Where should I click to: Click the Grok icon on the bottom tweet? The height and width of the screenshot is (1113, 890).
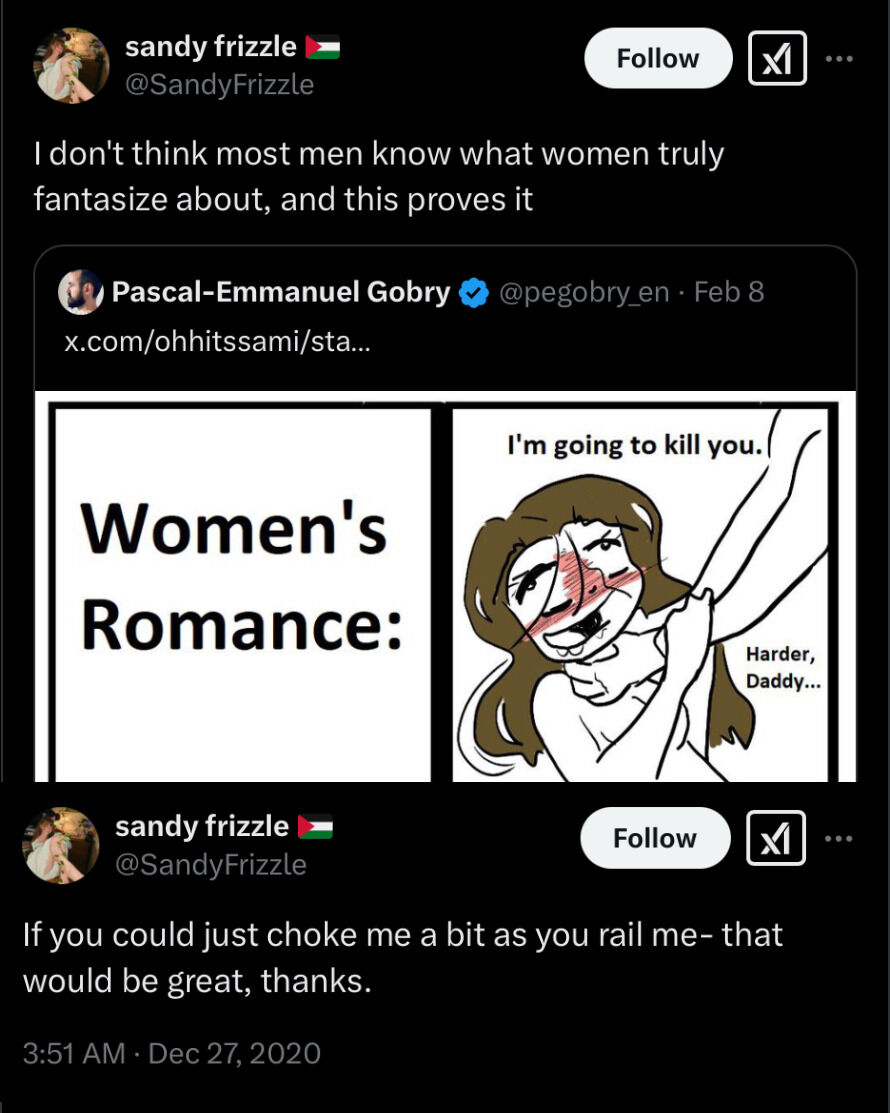coord(775,838)
